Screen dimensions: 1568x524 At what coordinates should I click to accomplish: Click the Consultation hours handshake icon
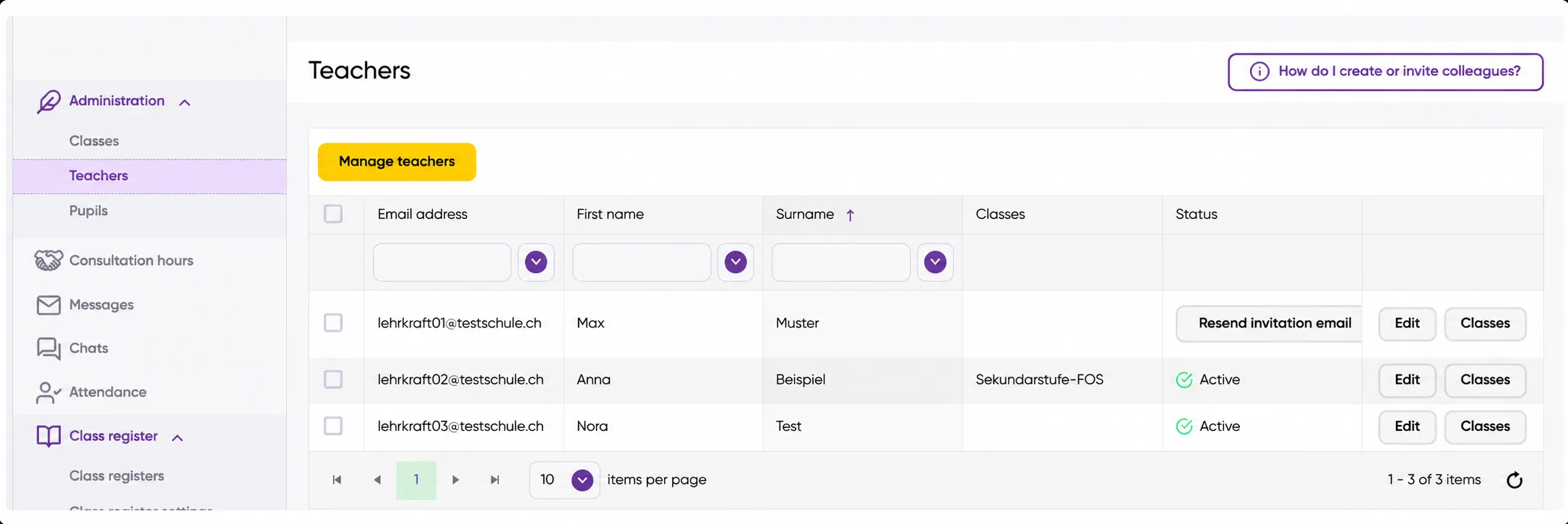click(x=48, y=260)
